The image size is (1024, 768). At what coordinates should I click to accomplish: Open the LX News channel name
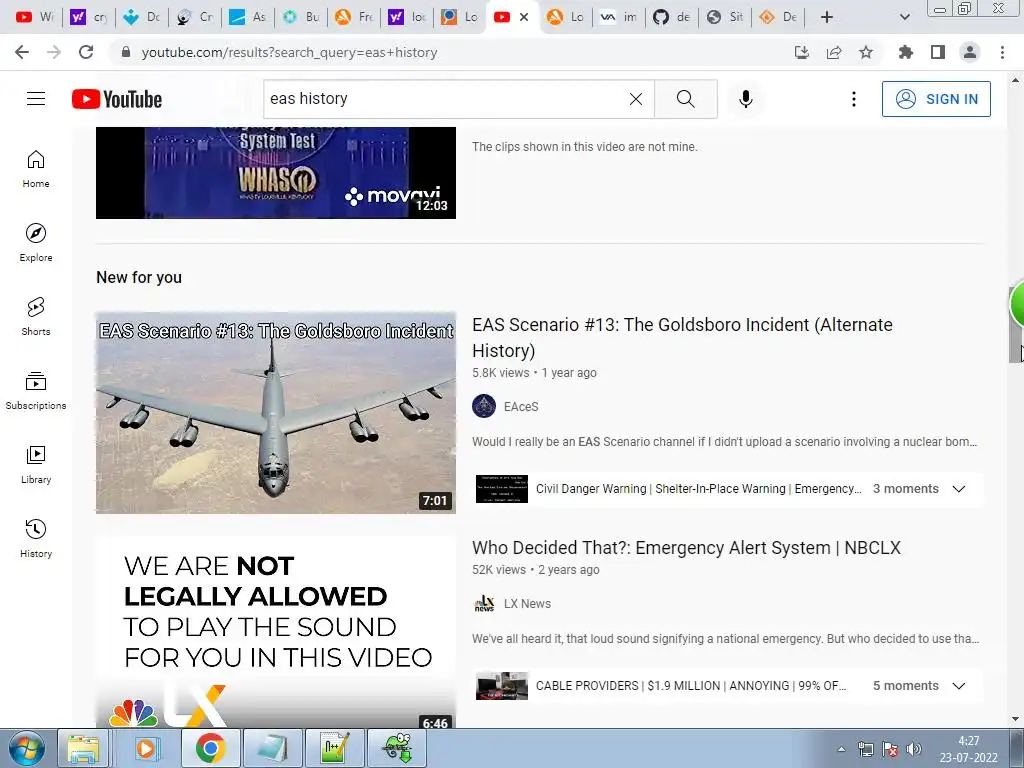pos(527,603)
